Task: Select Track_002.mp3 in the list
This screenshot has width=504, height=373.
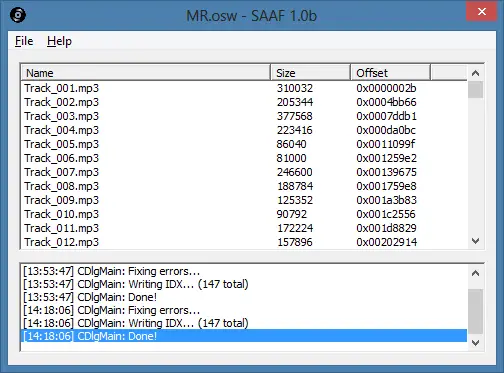Action: 62,102
